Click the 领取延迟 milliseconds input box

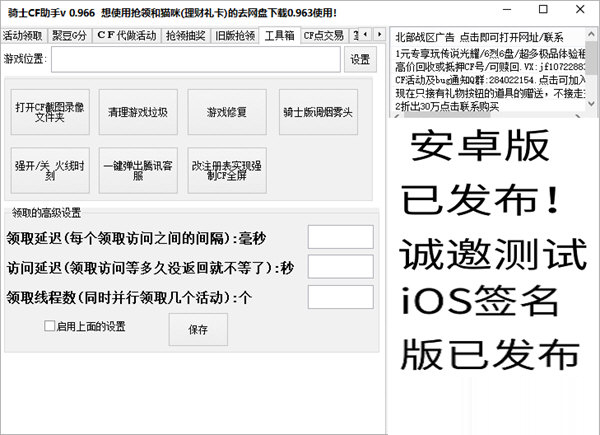tap(341, 237)
